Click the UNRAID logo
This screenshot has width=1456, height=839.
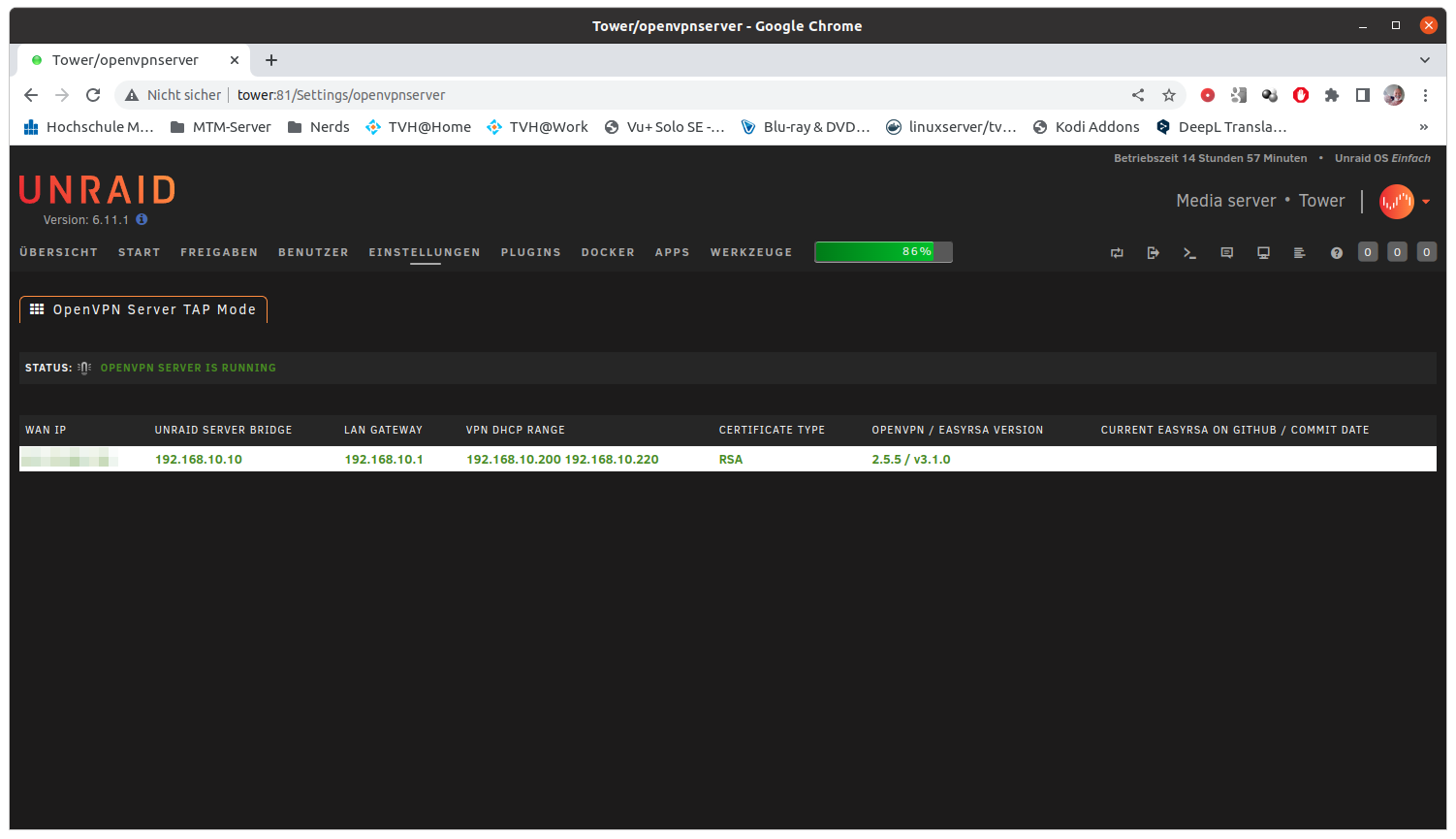[97, 190]
